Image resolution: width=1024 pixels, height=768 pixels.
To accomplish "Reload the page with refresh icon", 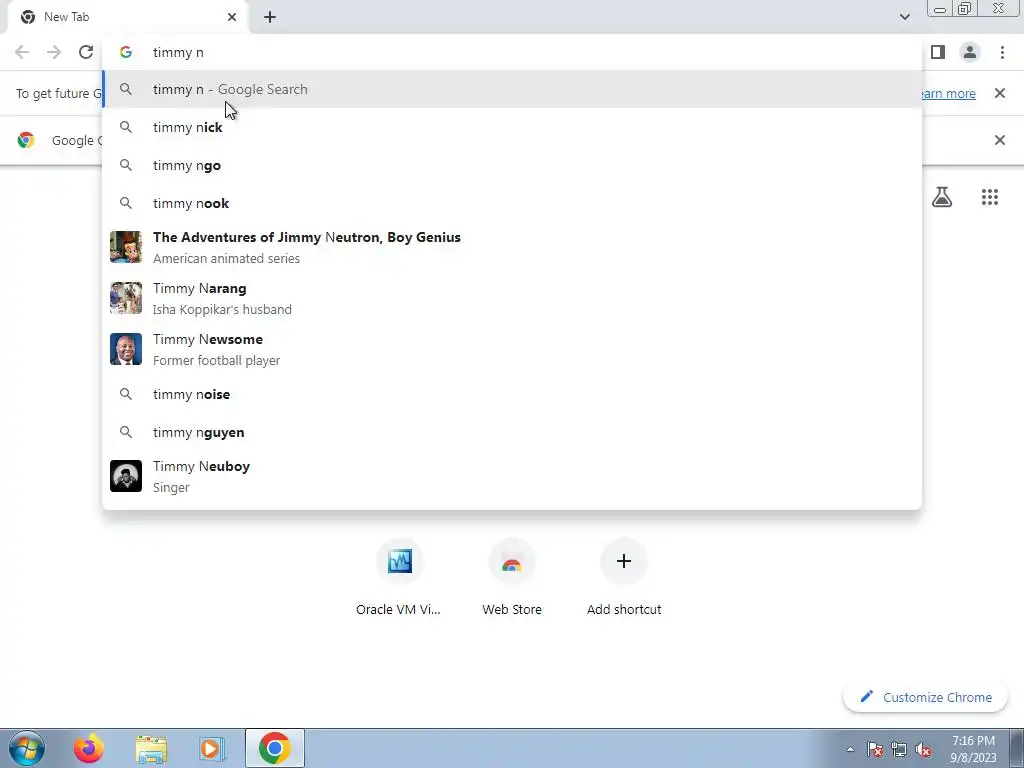I will click(86, 52).
